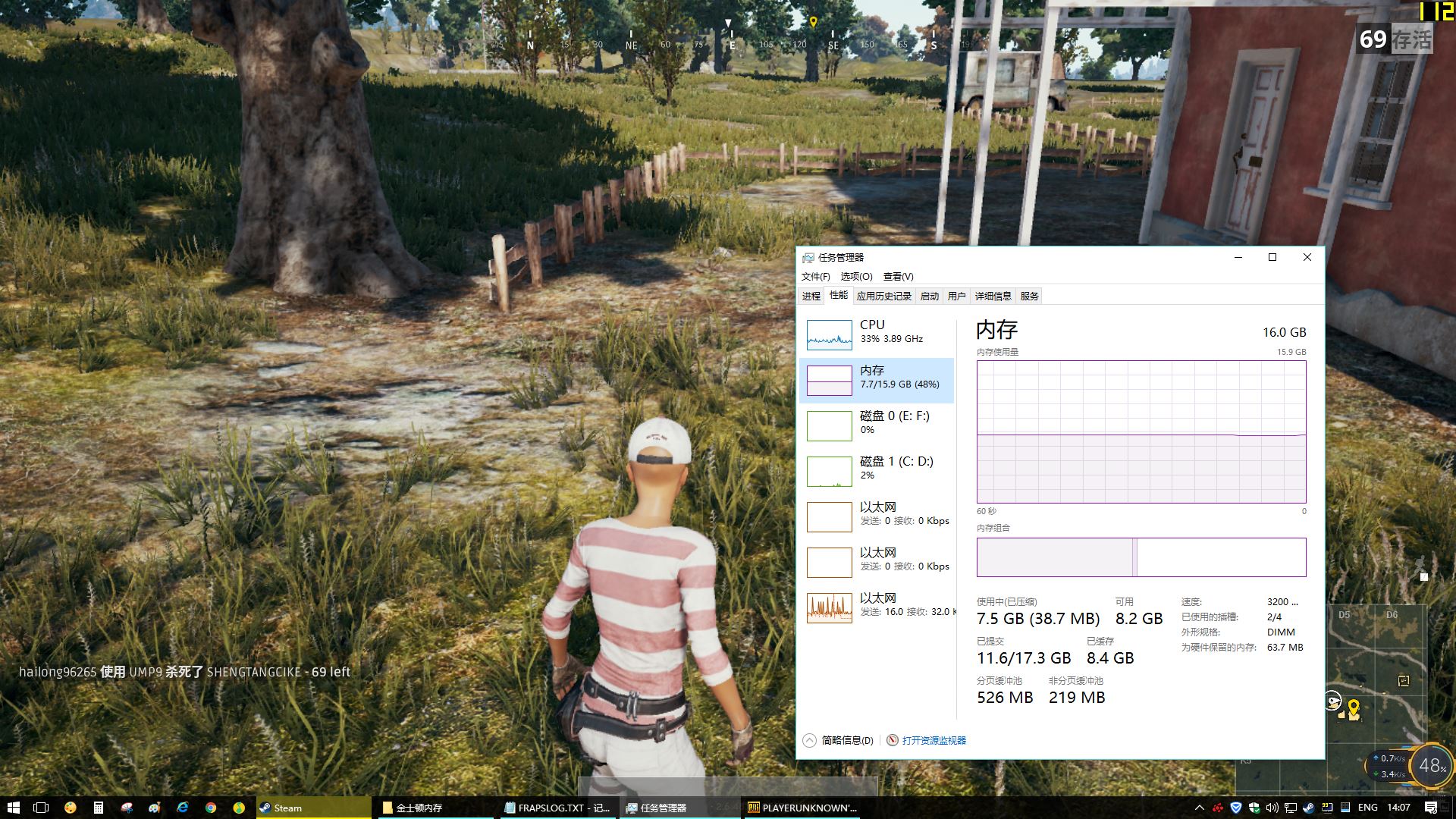The height and width of the screenshot is (819, 1456).
Task: Open the blue shield tray icon
Action: point(1236,808)
